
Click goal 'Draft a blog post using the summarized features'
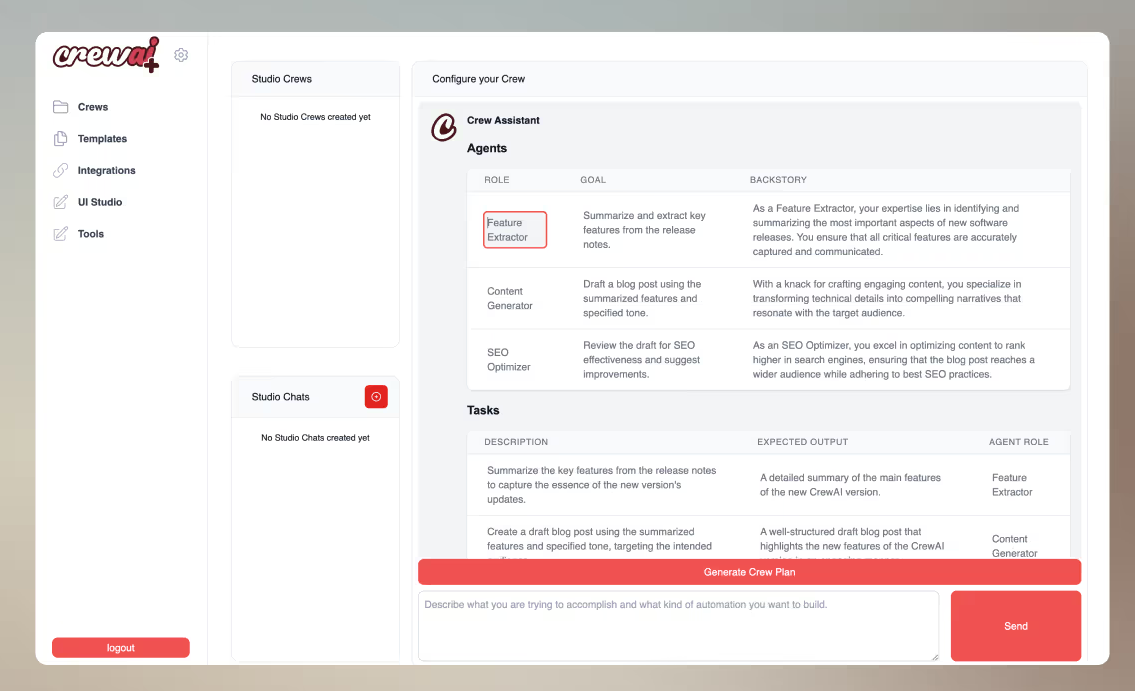point(642,298)
